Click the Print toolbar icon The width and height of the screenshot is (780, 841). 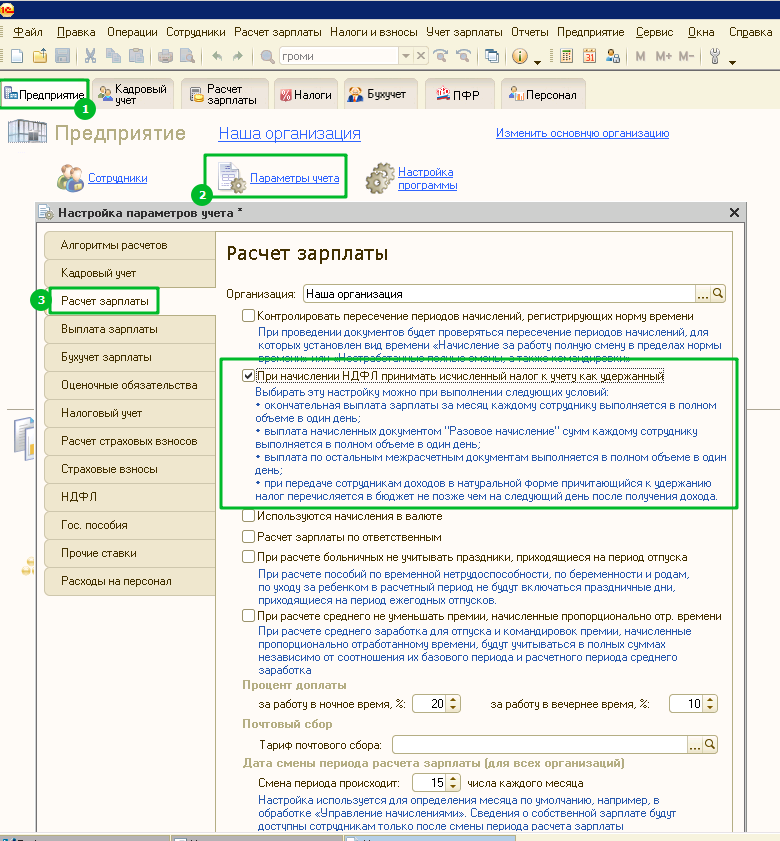pos(165,56)
